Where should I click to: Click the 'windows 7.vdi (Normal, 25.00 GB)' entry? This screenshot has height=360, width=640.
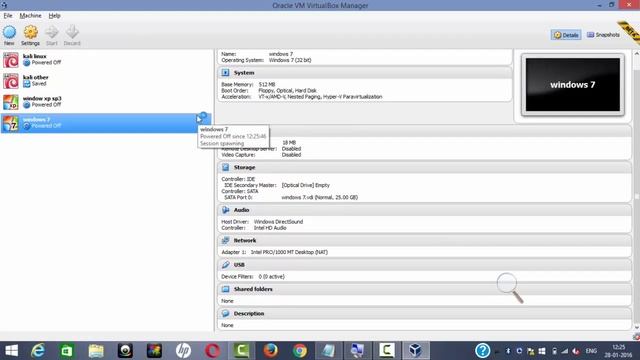point(320,198)
